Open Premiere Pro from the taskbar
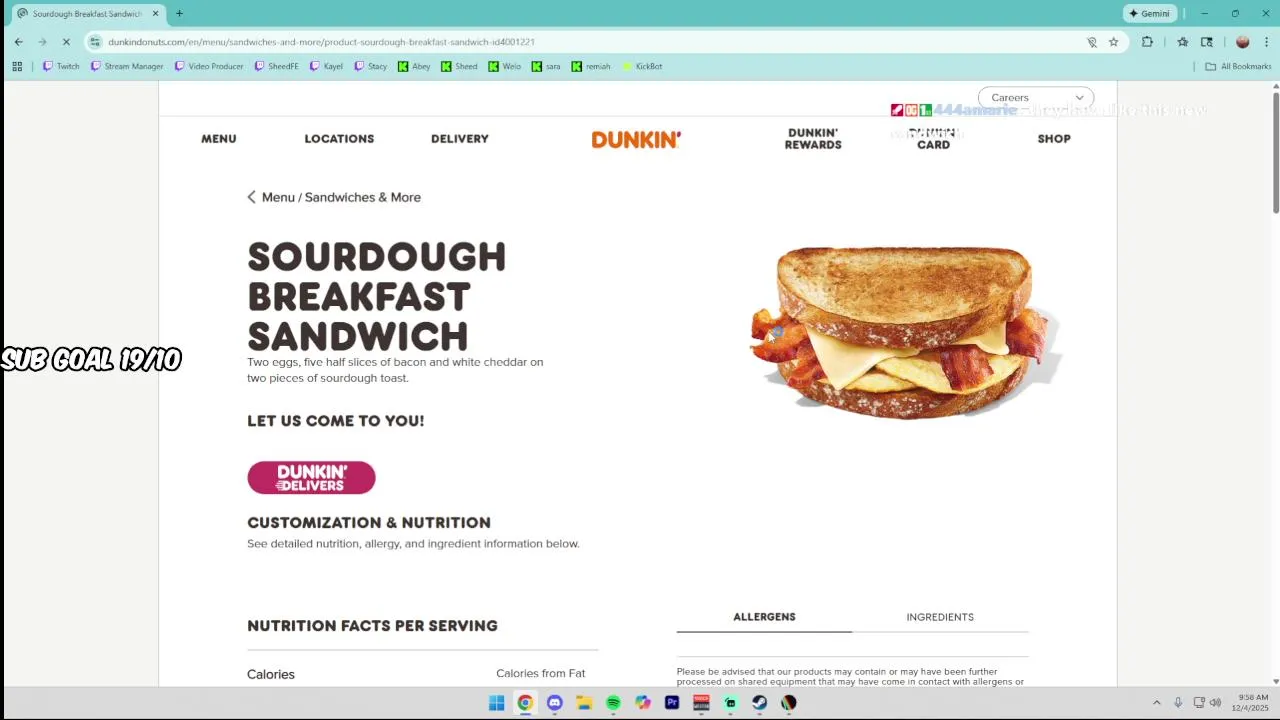1280x720 pixels. pyautogui.click(x=672, y=703)
